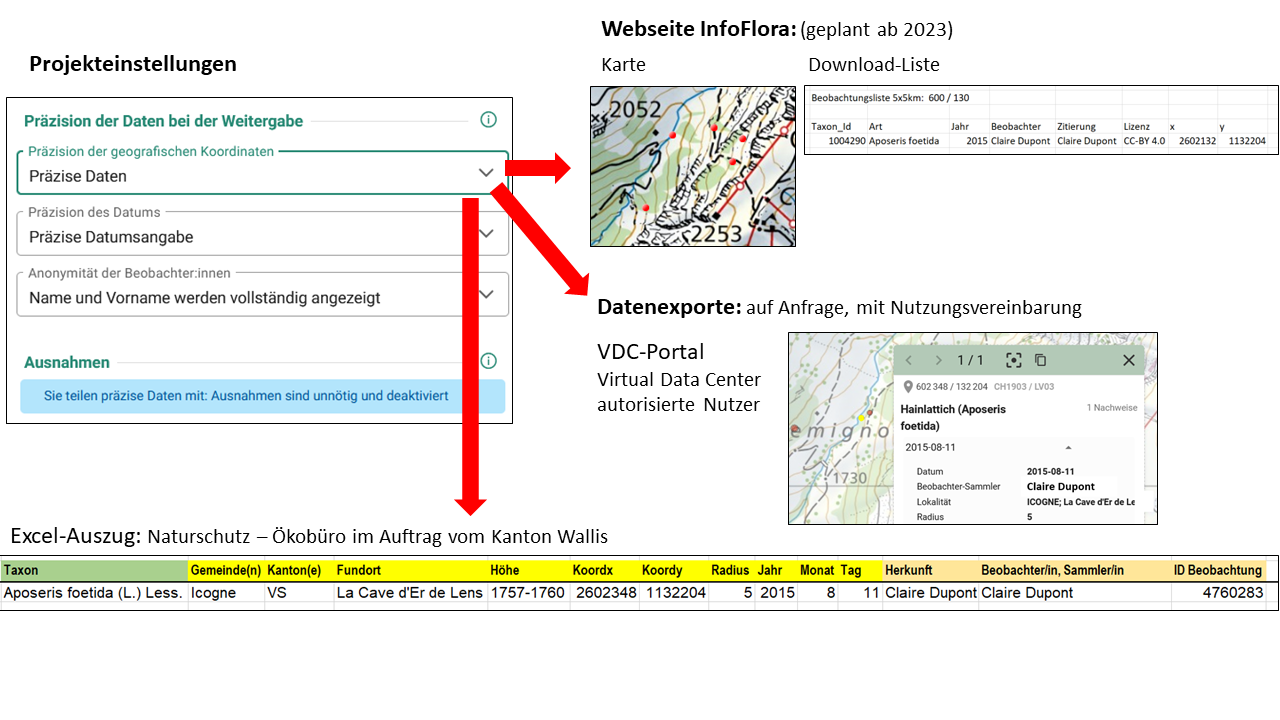1280x720 pixels.
Task: Collapse the 2015-08-11 observation entry
Action: pos(1068,447)
